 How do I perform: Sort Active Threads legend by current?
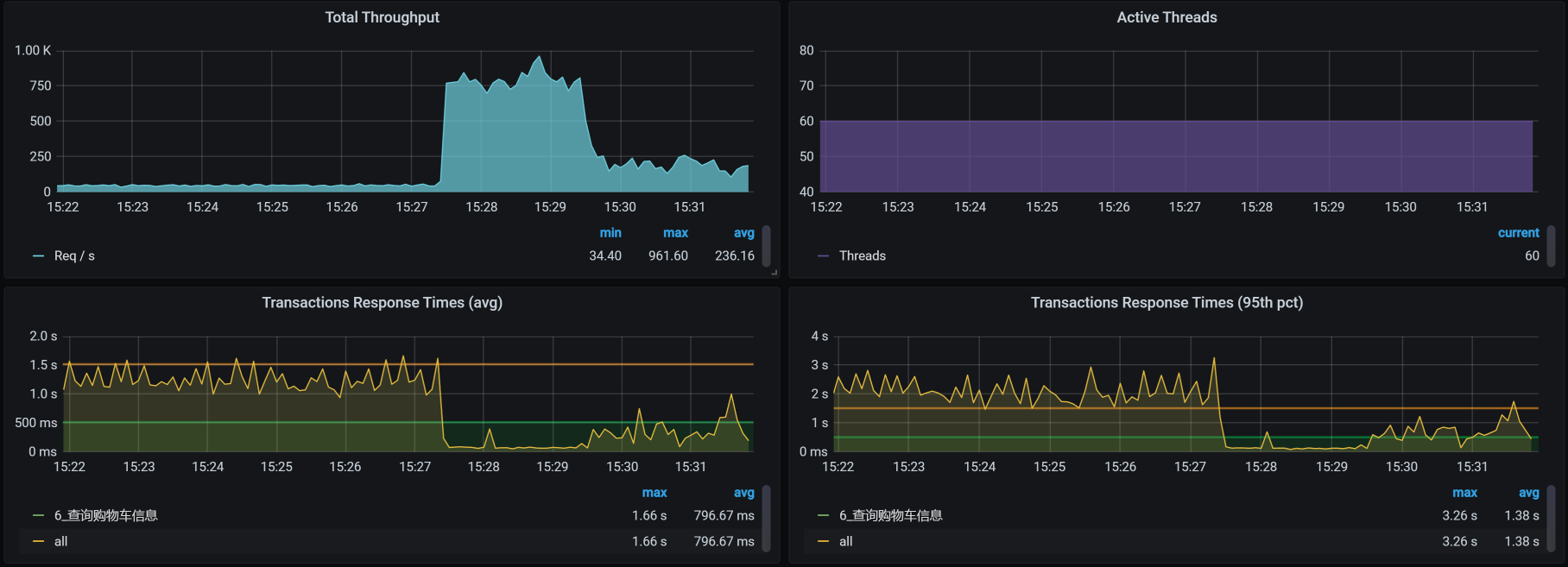click(x=1518, y=233)
